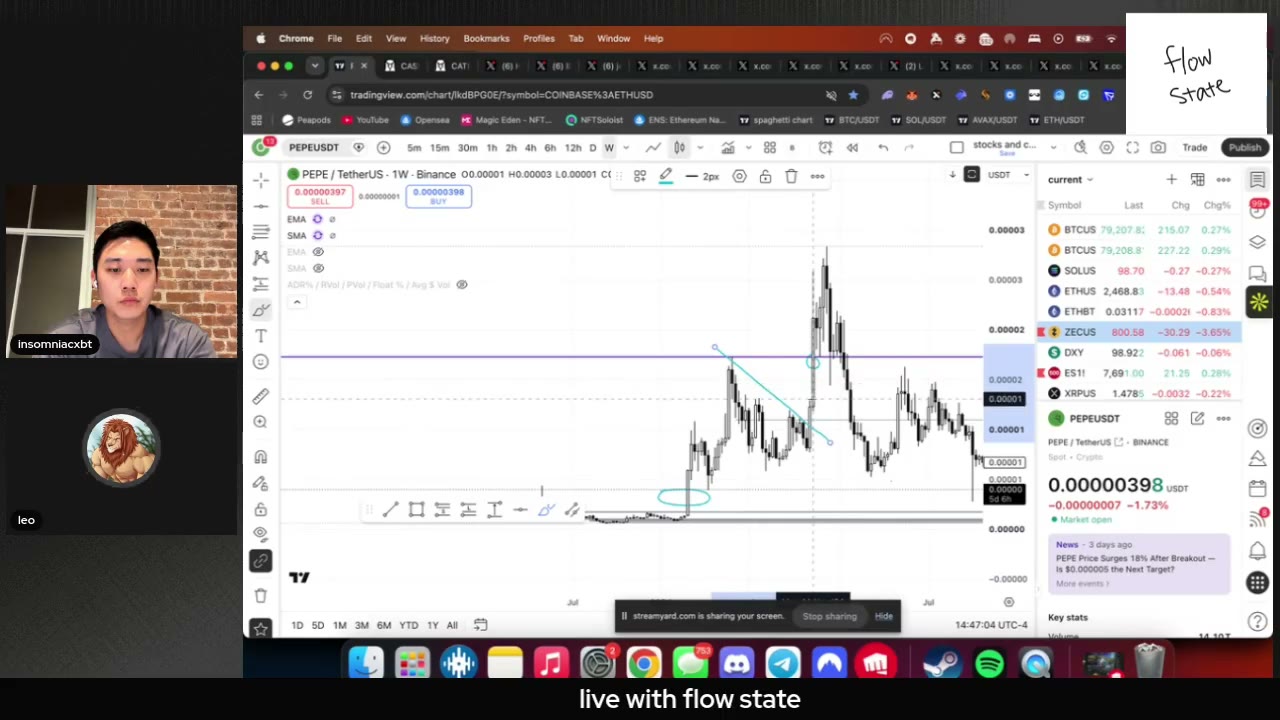The width and height of the screenshot is (1280, 720).
Task: Expand the interval dropdown arrow
Action: 626,148
